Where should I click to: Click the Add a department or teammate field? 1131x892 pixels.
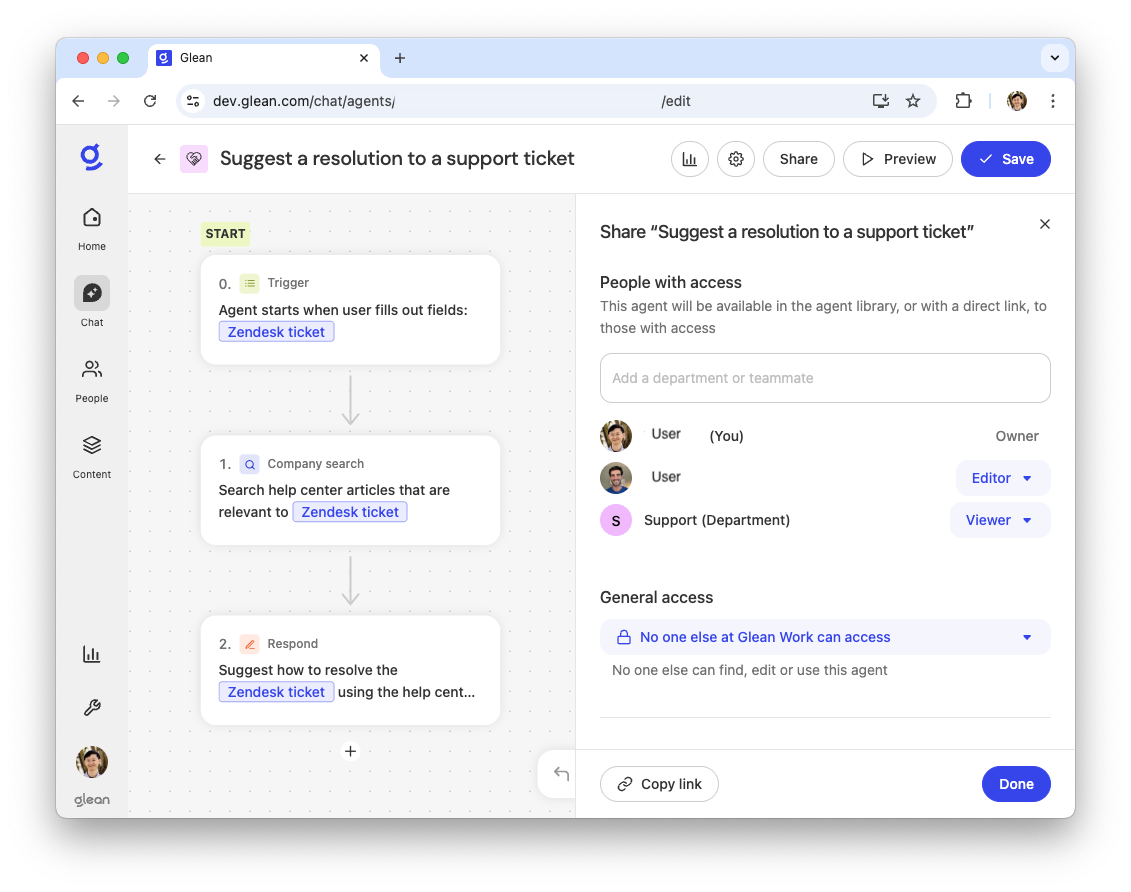pyautogui.click(x=825, y=378)
